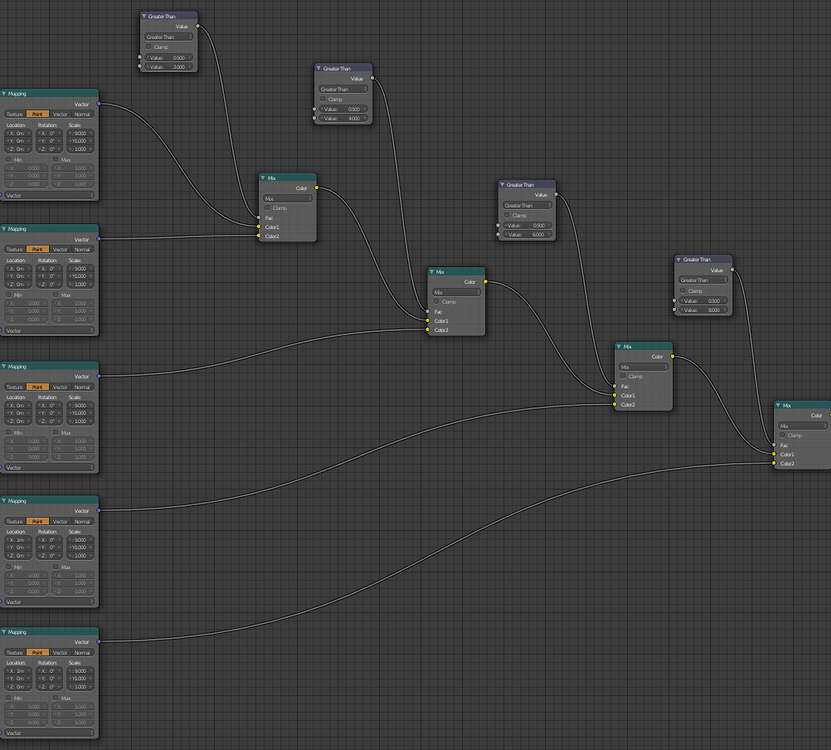Enable Clamp in the 8.000 Greater Than node
The width and height of the screenshot is (831, 750).
683,290
